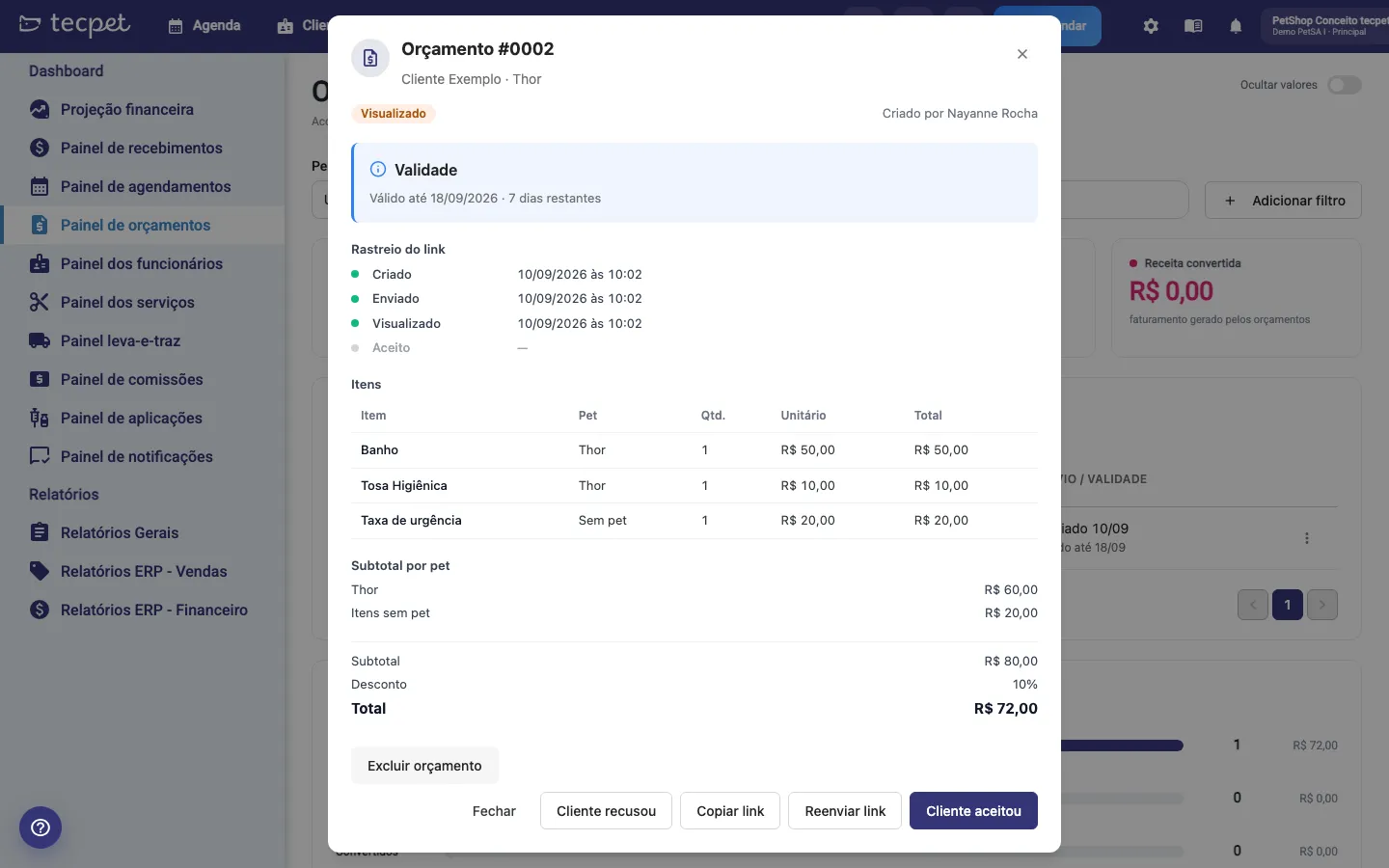Screen dimensions: 1389x868
Task: Click Excluir orçamento button
Action: (x=424, y=766)
